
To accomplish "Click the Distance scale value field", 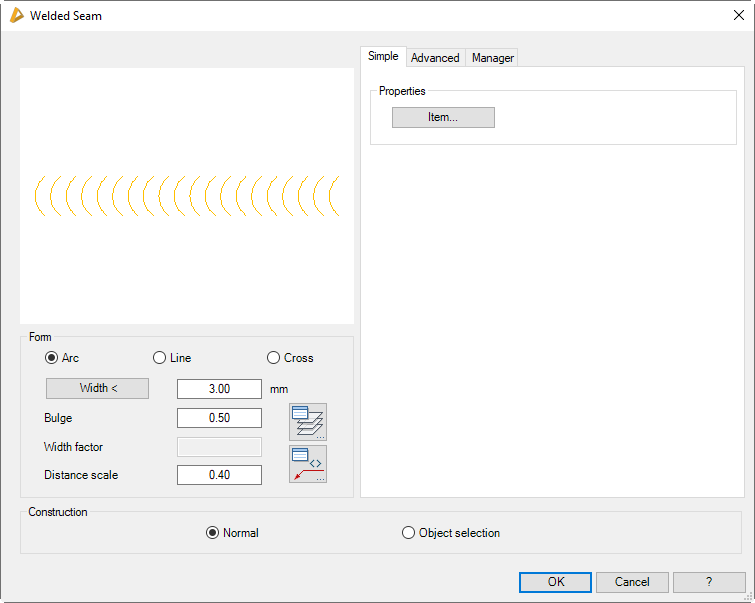I will point(219,475).
